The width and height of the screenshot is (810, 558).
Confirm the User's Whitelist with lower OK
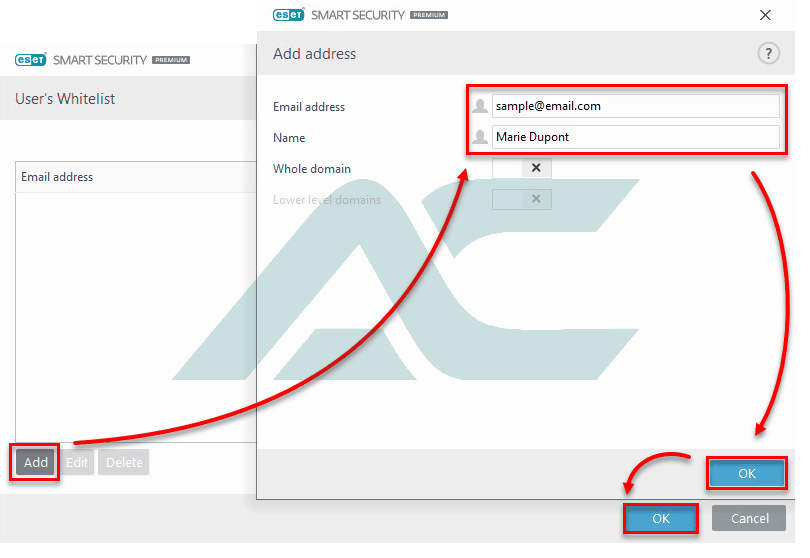coord(661,518)
